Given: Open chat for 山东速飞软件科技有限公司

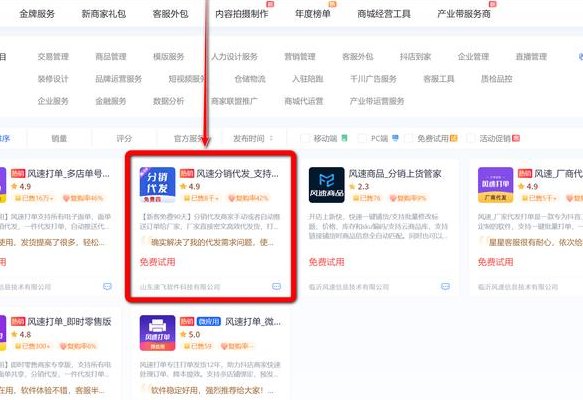Looking at the screenshot, I should (x=276, y=286).
